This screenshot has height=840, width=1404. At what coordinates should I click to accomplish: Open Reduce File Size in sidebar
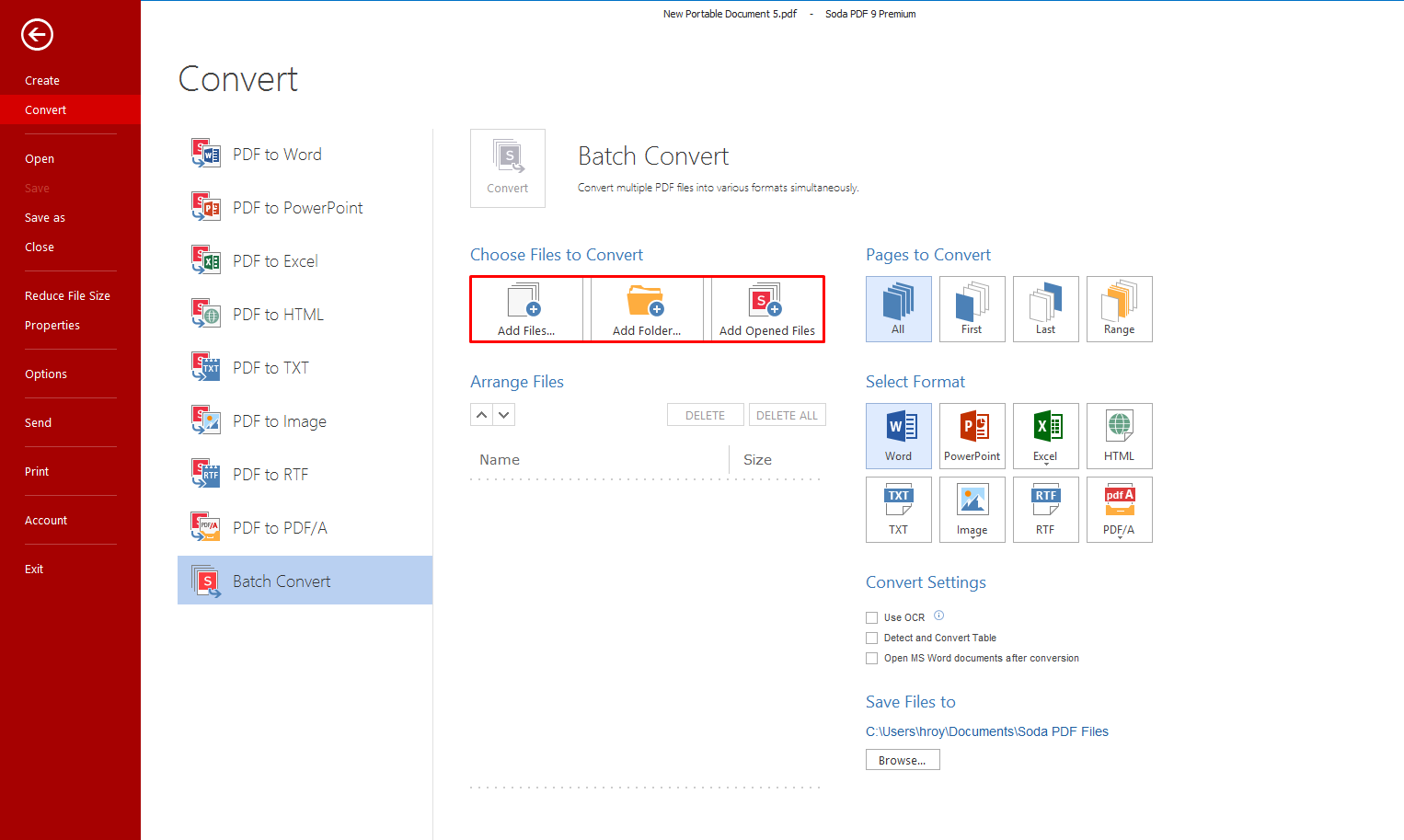[67, 296]
